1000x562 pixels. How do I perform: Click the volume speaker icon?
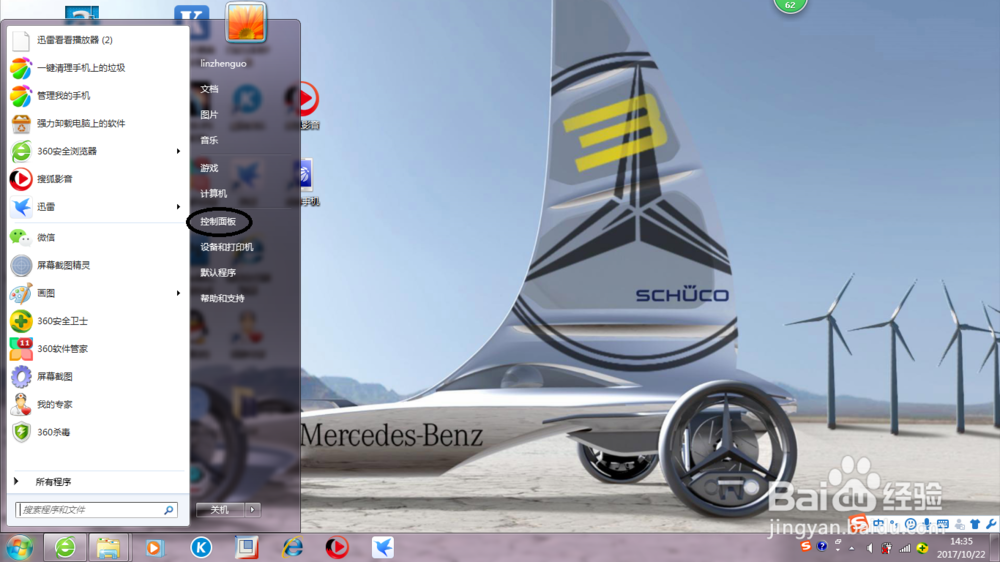869,548
